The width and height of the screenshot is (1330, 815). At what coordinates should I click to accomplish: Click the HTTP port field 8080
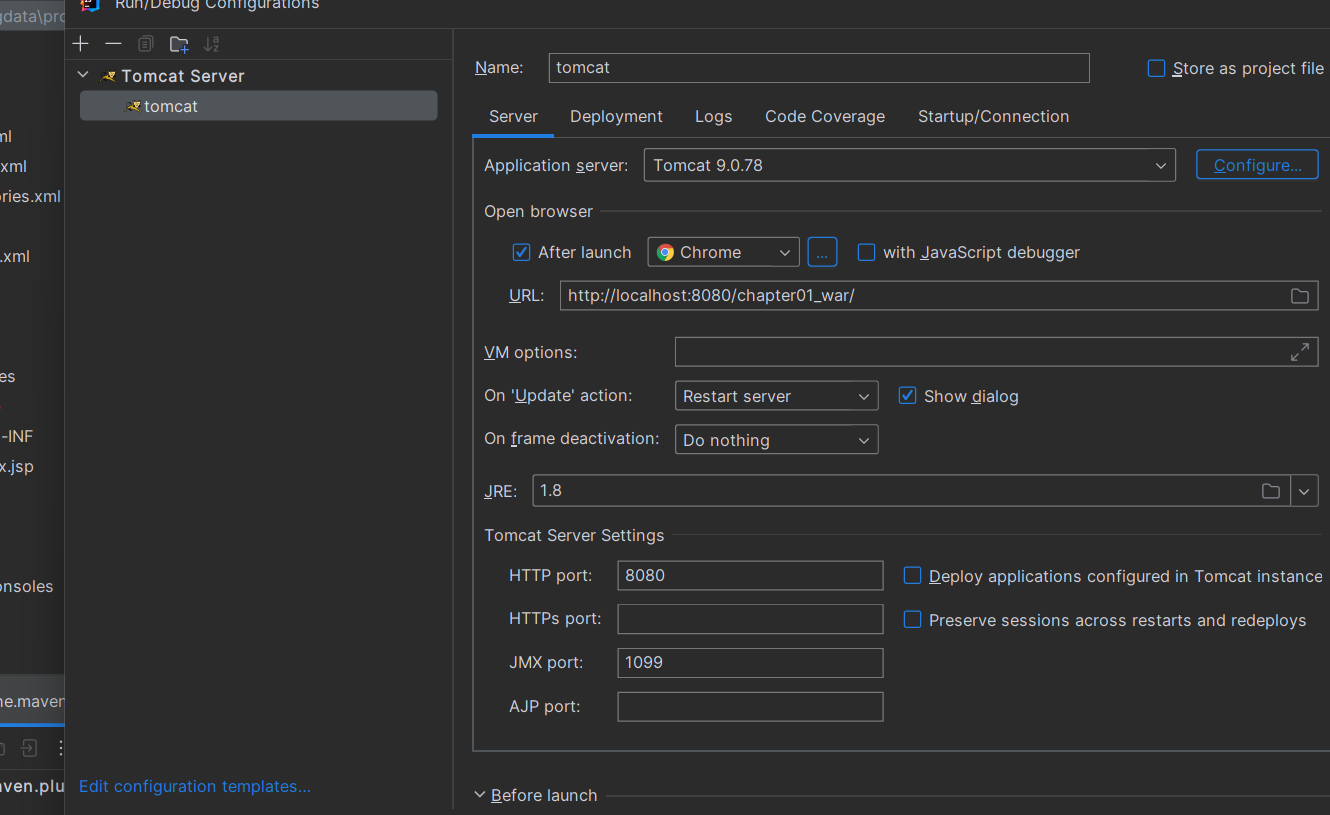click(750, 576)
